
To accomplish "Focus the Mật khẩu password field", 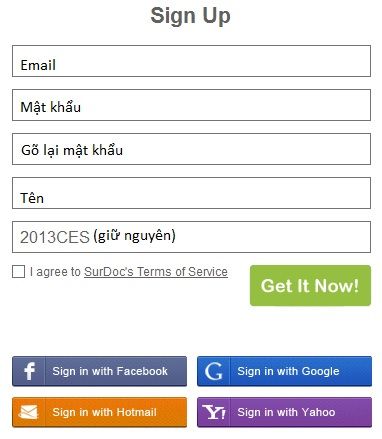I will pos(191,105).
